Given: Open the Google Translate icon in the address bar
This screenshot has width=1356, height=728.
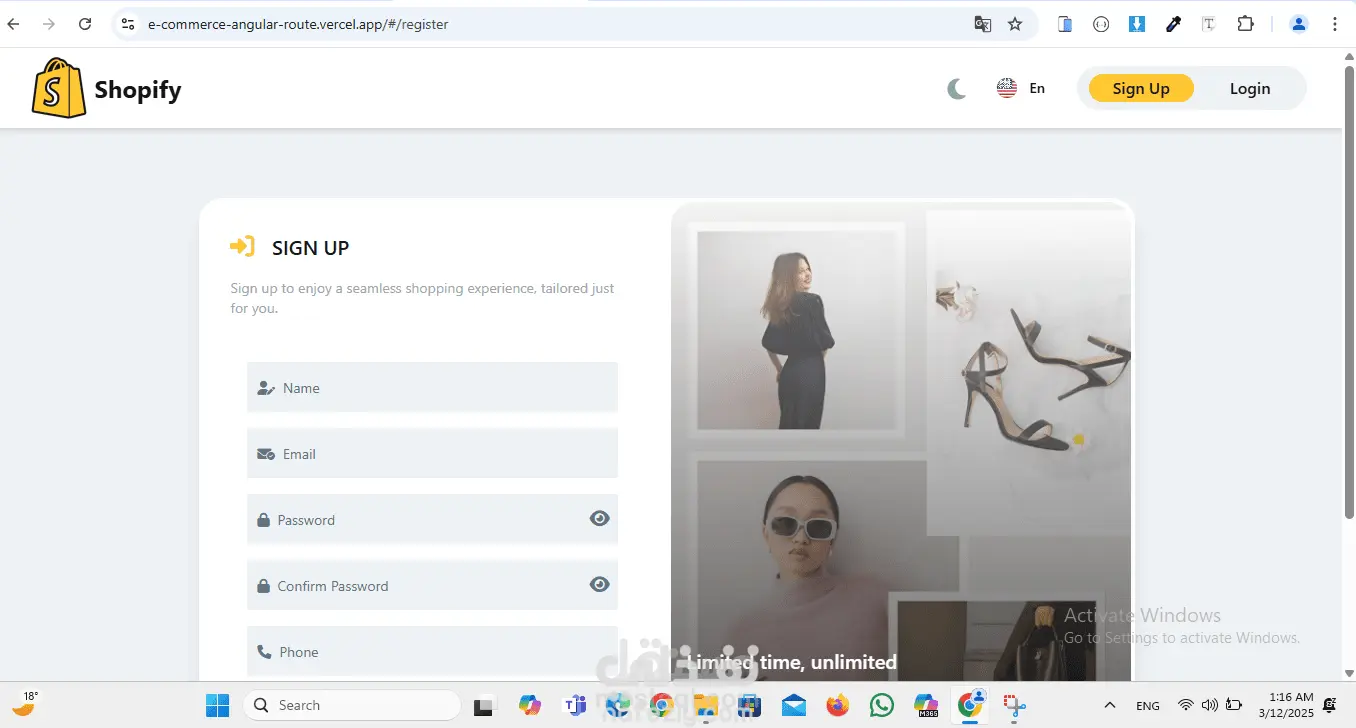Looking at the screenshot, I should (983, 24).
